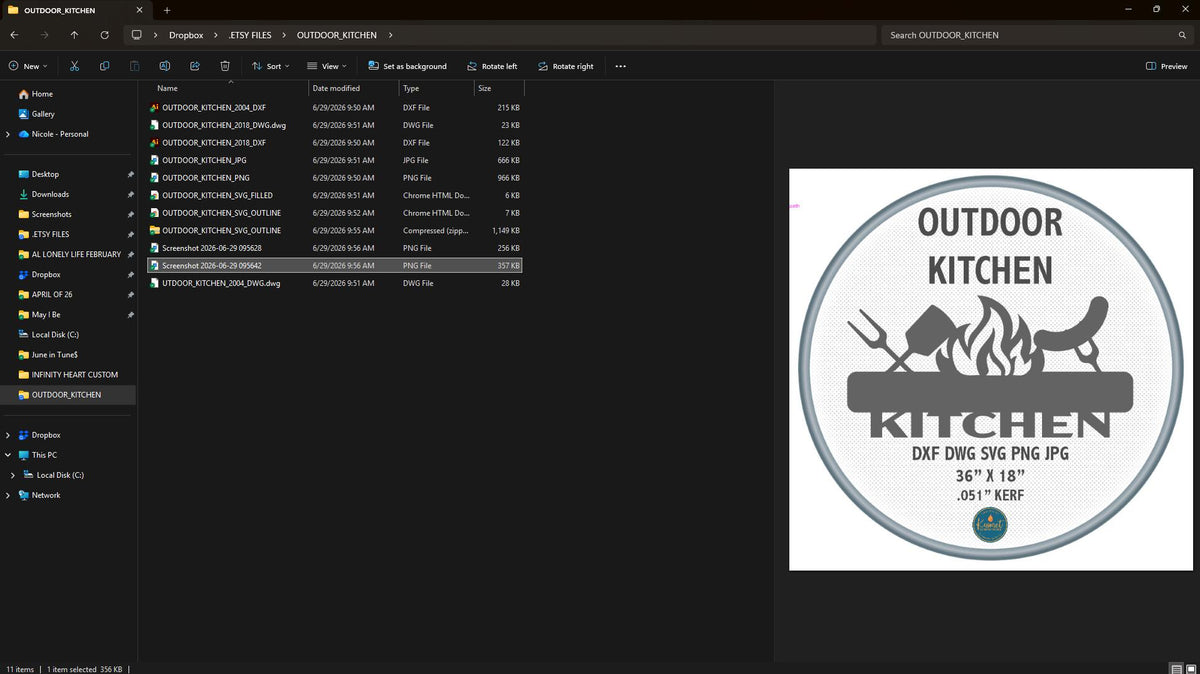
Task: Open the View dropdown menu
Action: pos(325,66)
